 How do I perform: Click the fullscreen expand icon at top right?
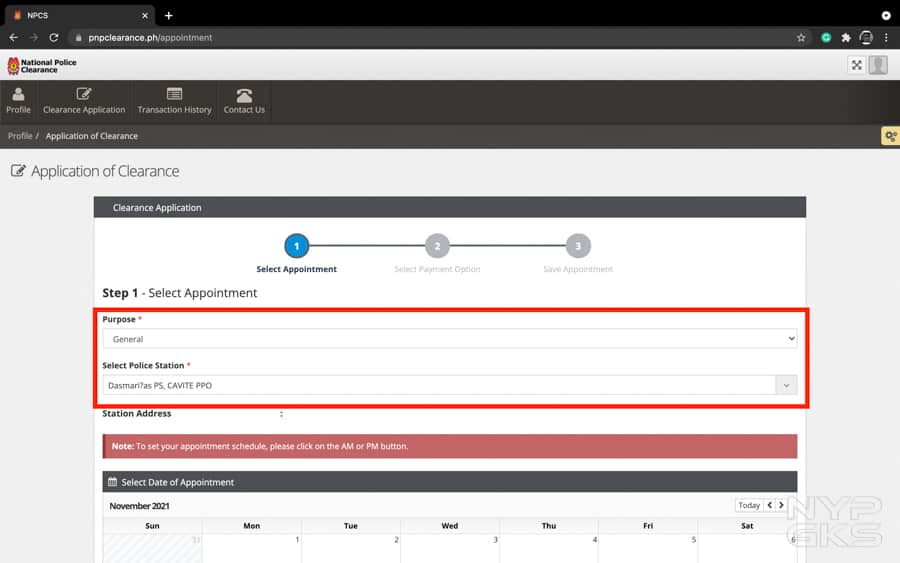pyautogui.click(x=856, y=65)
